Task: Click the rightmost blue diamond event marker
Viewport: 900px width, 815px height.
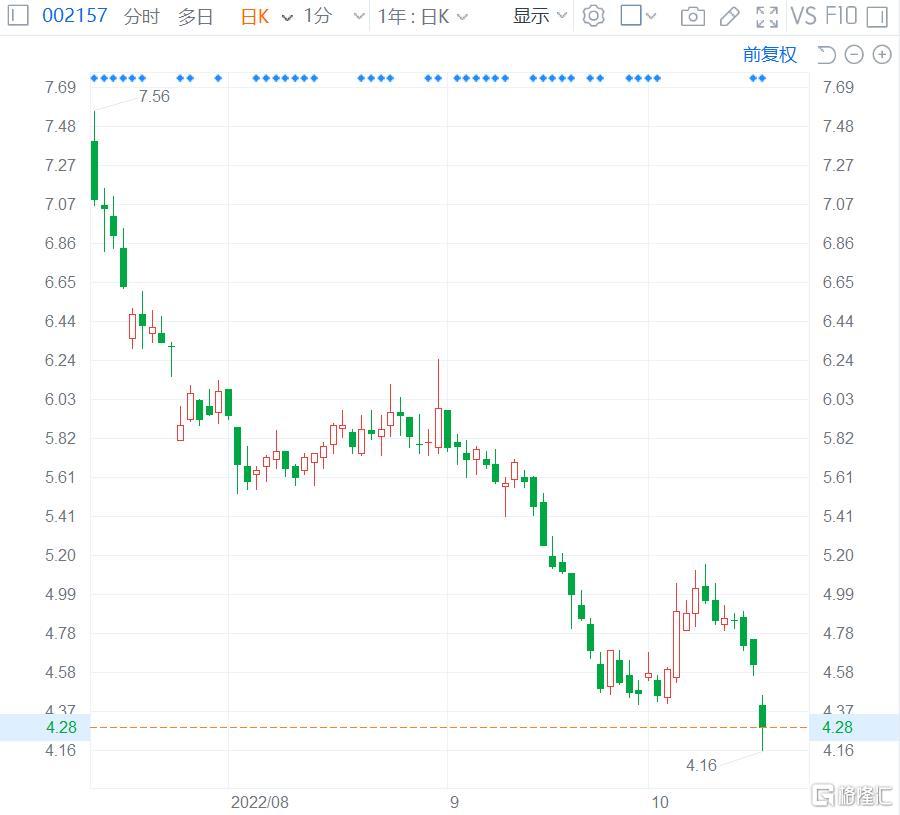Action: click(762, 78)
